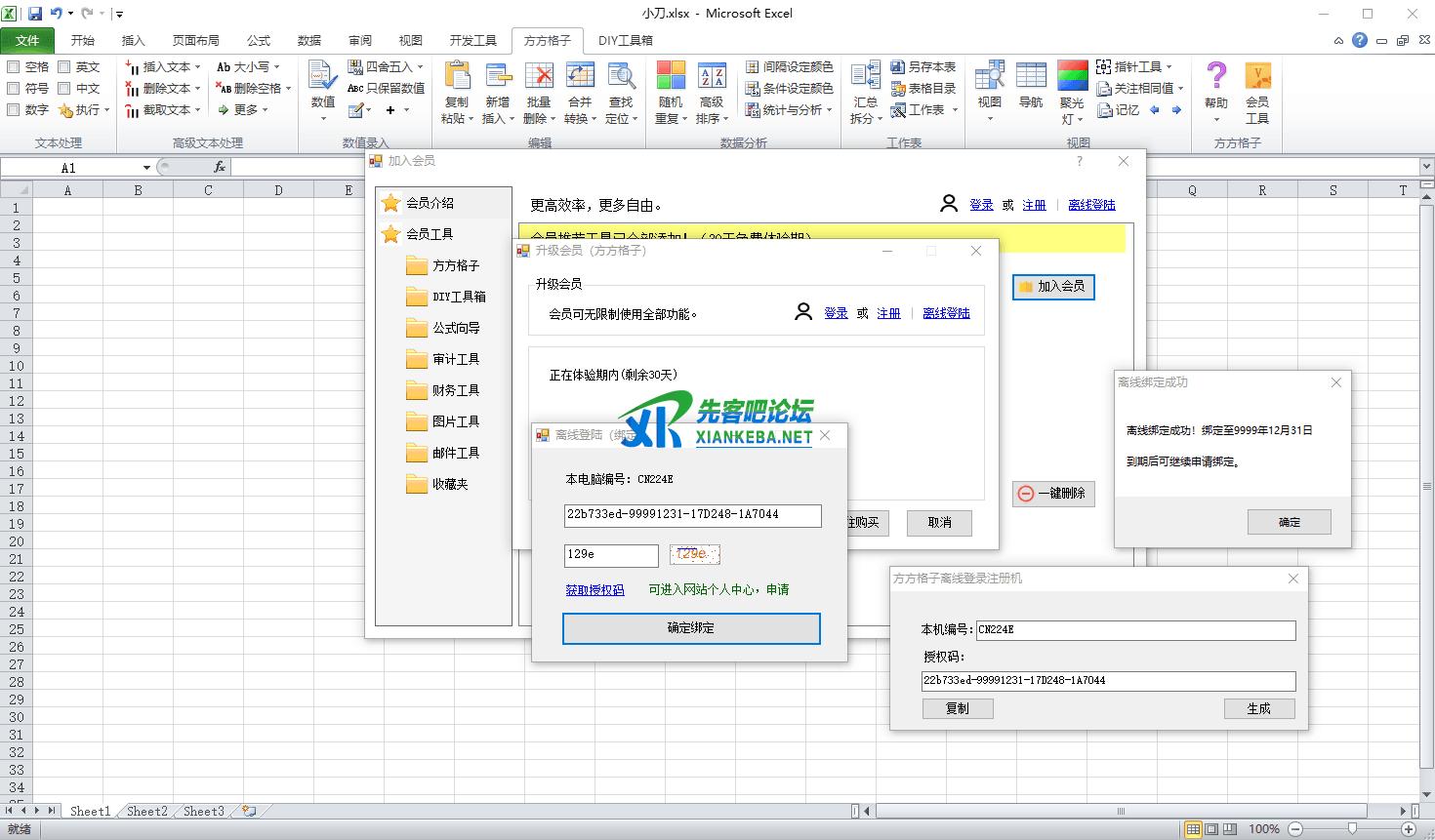Enable the 空格 checkbox
1435x840 pixels.
[x=14, y=67]
